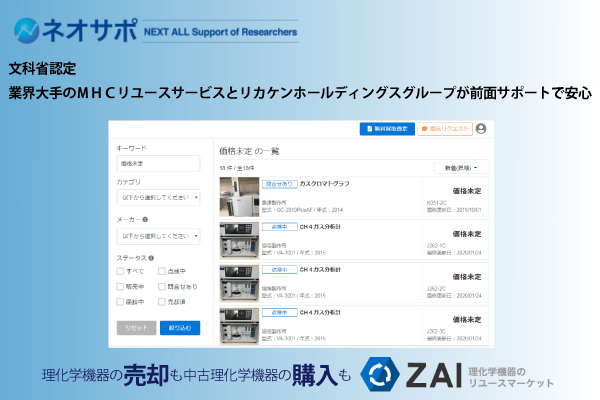Click the ZAI wordmark text
This screenshot has height=400, width=600.
coord(434,375)
